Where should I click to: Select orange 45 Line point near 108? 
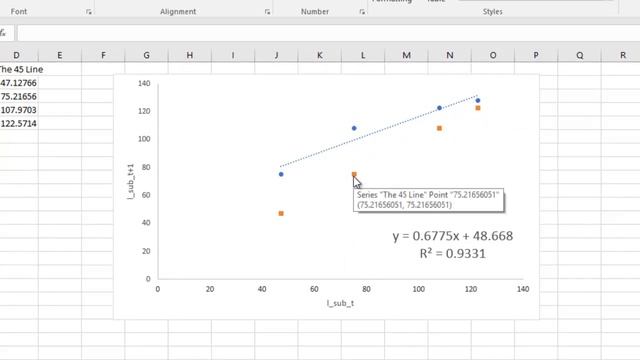coord(440,128)
